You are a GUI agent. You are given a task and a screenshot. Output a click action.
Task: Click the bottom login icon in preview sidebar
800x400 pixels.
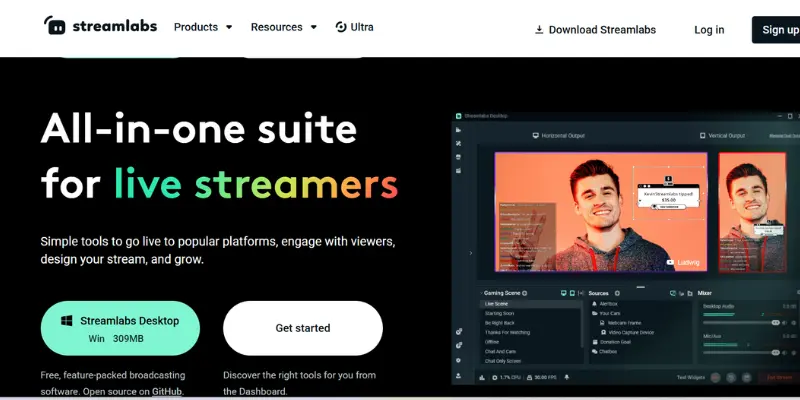[x=459, y=375]
